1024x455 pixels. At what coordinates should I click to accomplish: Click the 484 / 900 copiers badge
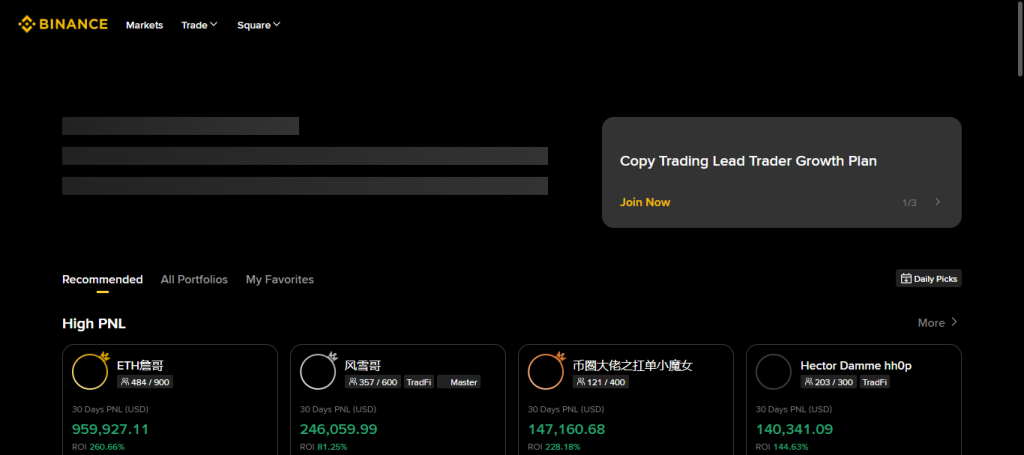(x=145, y=382)
